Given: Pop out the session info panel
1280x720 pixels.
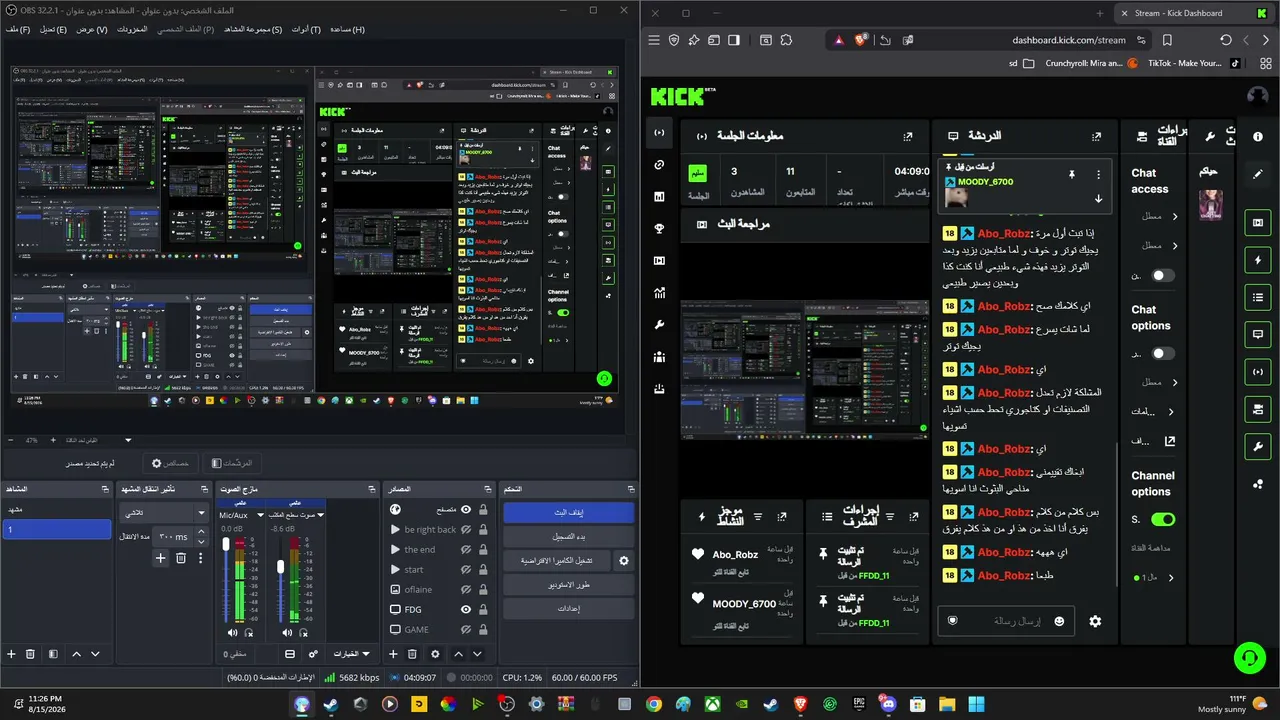Looking at the screenshot, I should (x=907, y=136).
